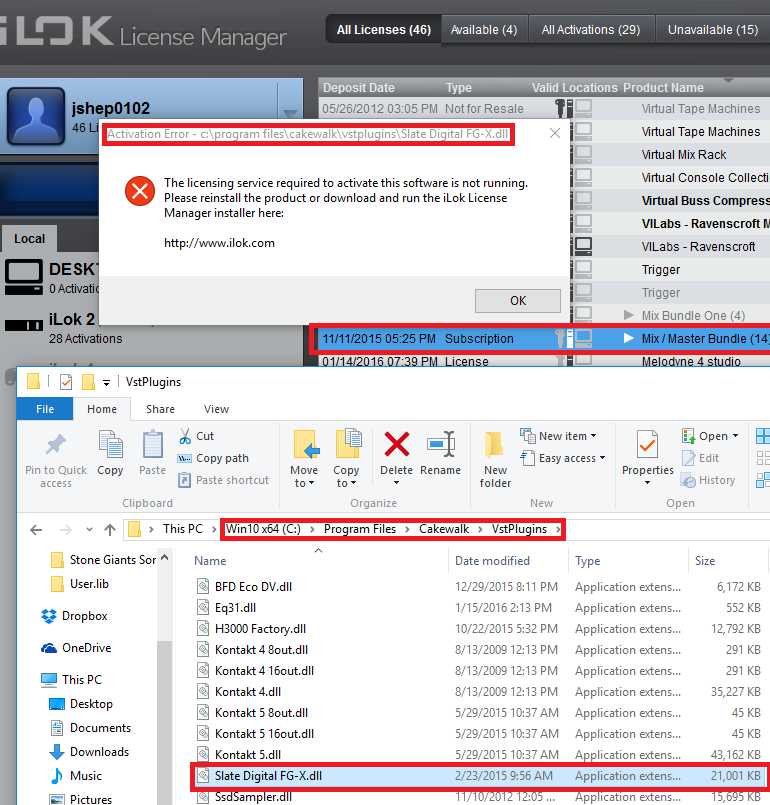This screenshot has height=805, width=770.
Task: Click the Delete icon in ribbon
Action: 396,445
